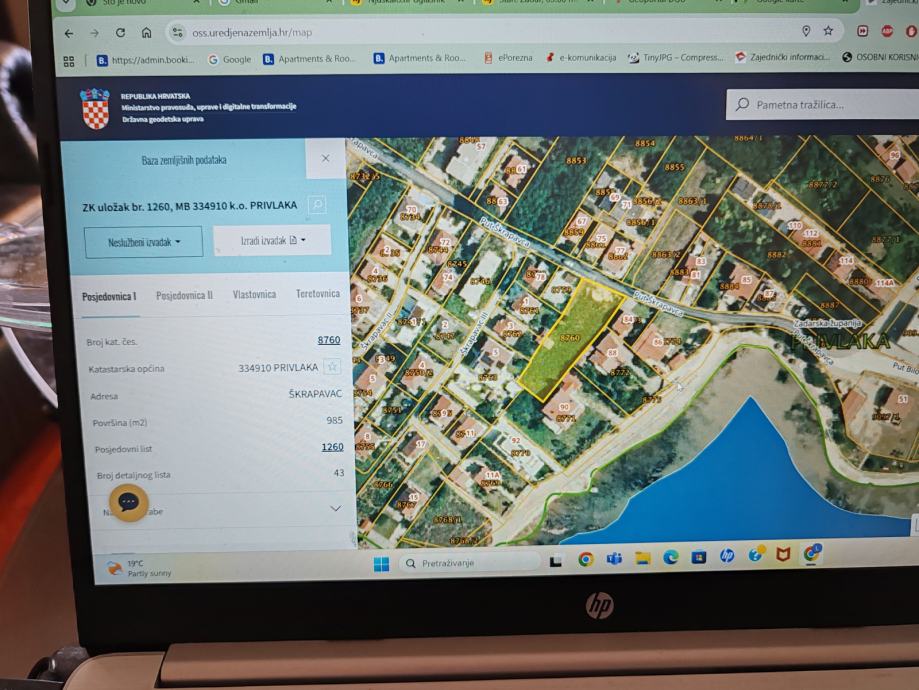Image resolution: width=919 pixels, height=690 pixels.
Task: Bookmark this page with the star icon
Action: tap(828, 30)
